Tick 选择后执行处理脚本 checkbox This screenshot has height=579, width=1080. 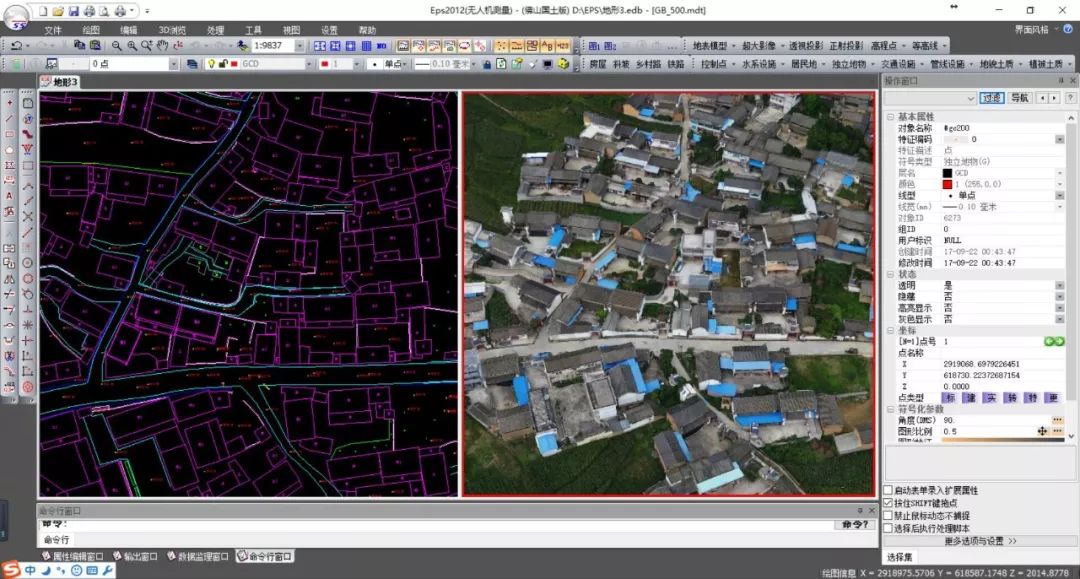point(888,528)
